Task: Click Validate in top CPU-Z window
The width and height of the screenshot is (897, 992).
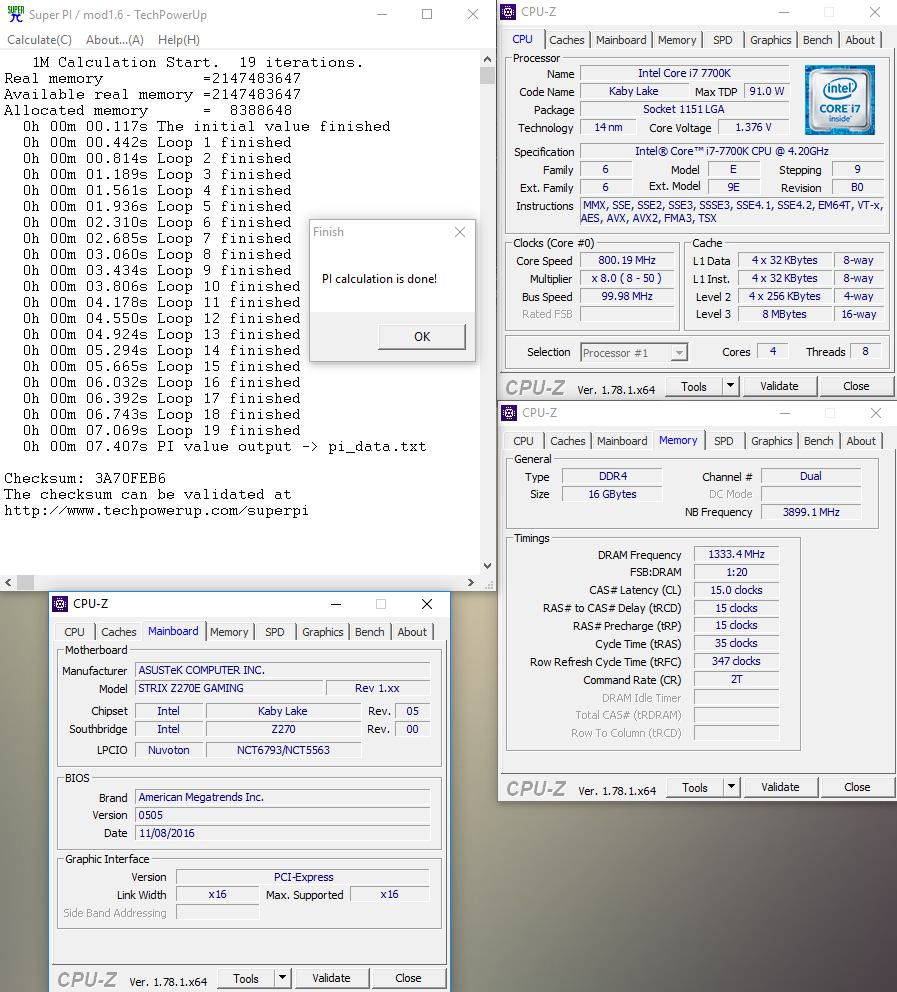Action: coord(779,386)
